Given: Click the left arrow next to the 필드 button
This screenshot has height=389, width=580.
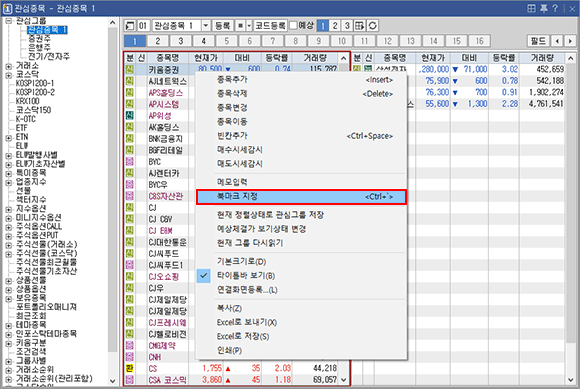Looking at the screenshot, I should tap(557, 41).
